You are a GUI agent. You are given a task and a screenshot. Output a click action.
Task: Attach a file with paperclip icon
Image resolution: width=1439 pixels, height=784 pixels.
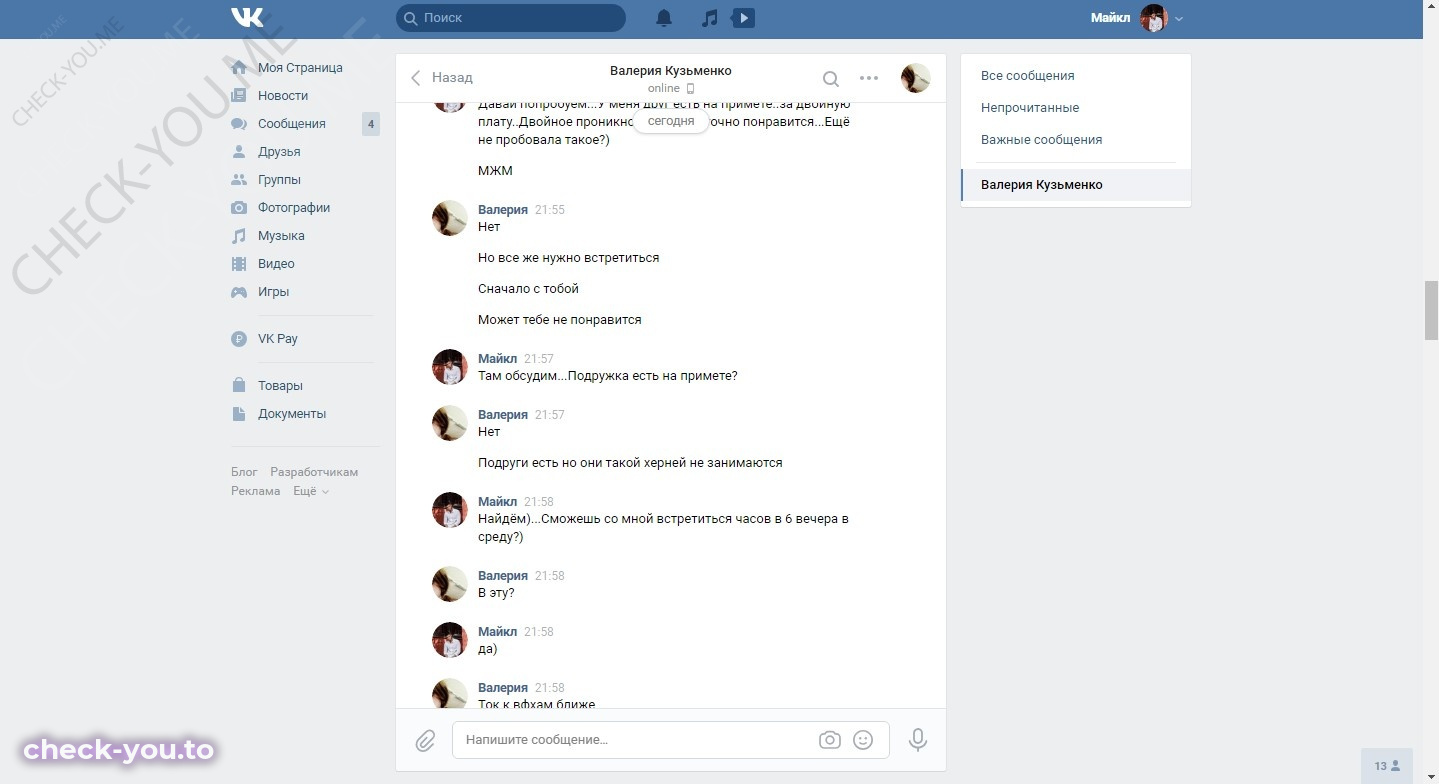pos(425,741)
